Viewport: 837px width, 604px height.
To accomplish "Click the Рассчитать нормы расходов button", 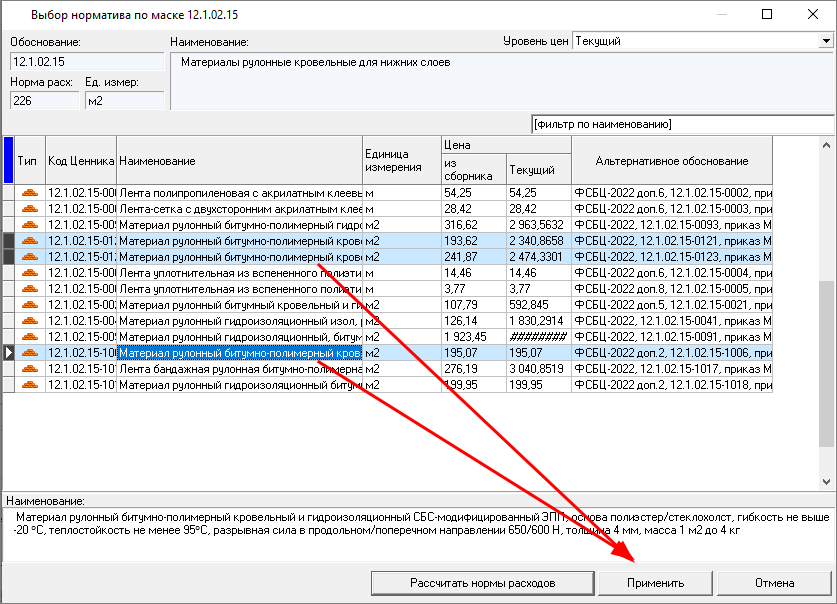I will tap(482, 583).
